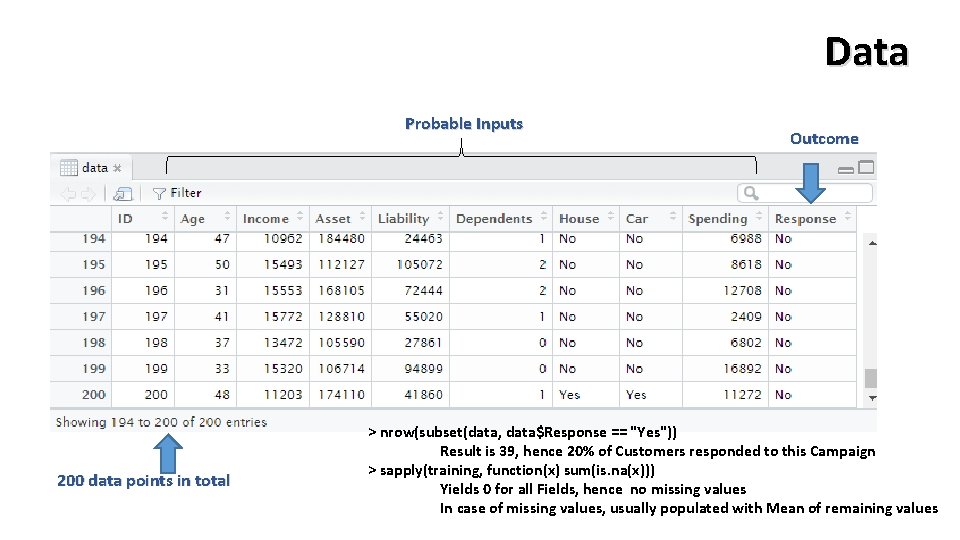This screenshot has height=540, width=960.
Task: Select the data tab
Action: tap(91, 168)
